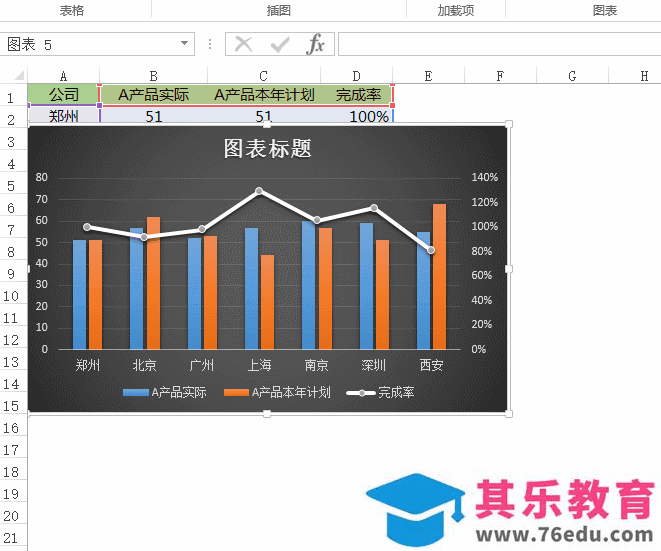
Task: Click cell B1 containing A产品实际
Action: click(153, 94)
